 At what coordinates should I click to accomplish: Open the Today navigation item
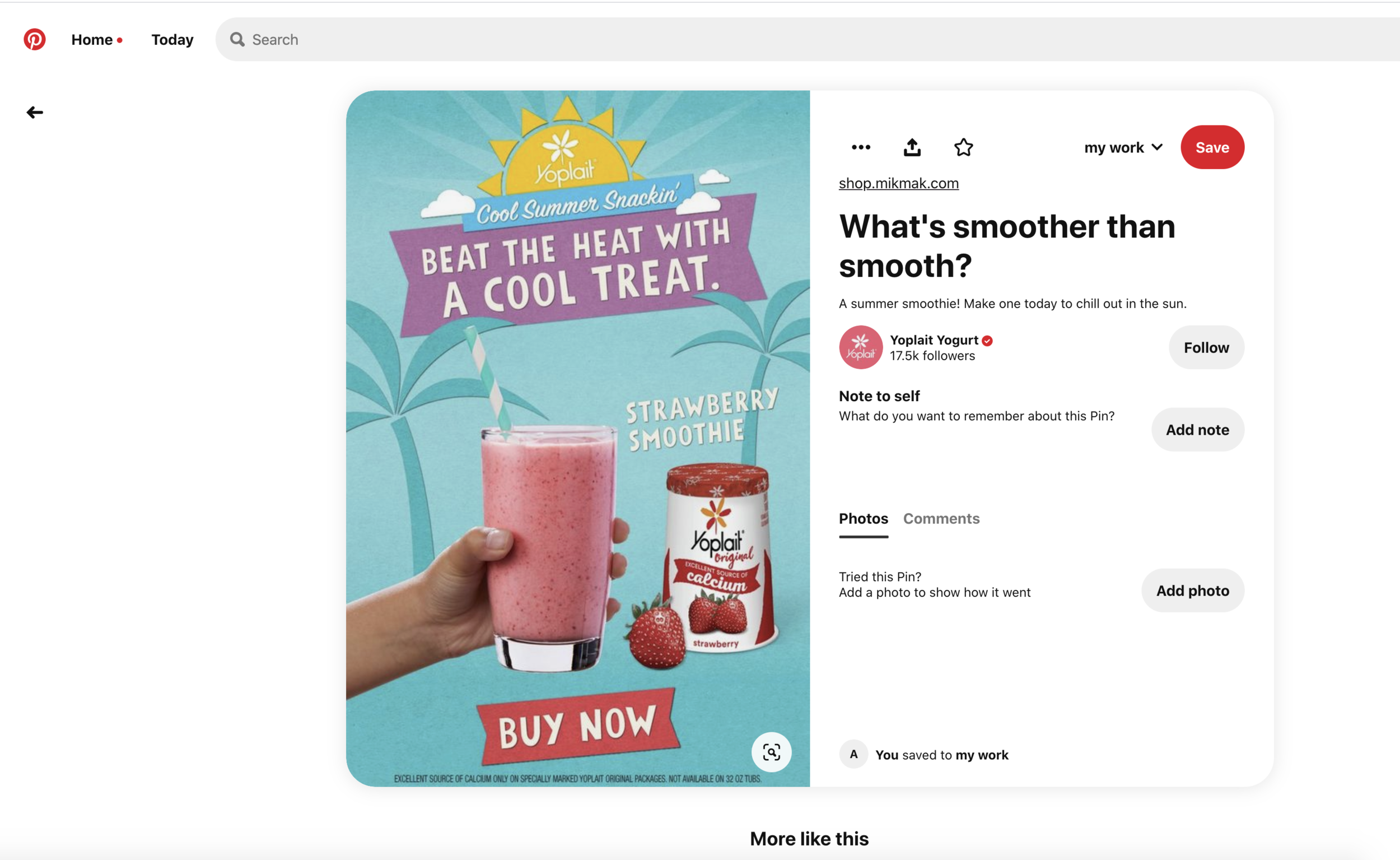[x=172, y=39]
